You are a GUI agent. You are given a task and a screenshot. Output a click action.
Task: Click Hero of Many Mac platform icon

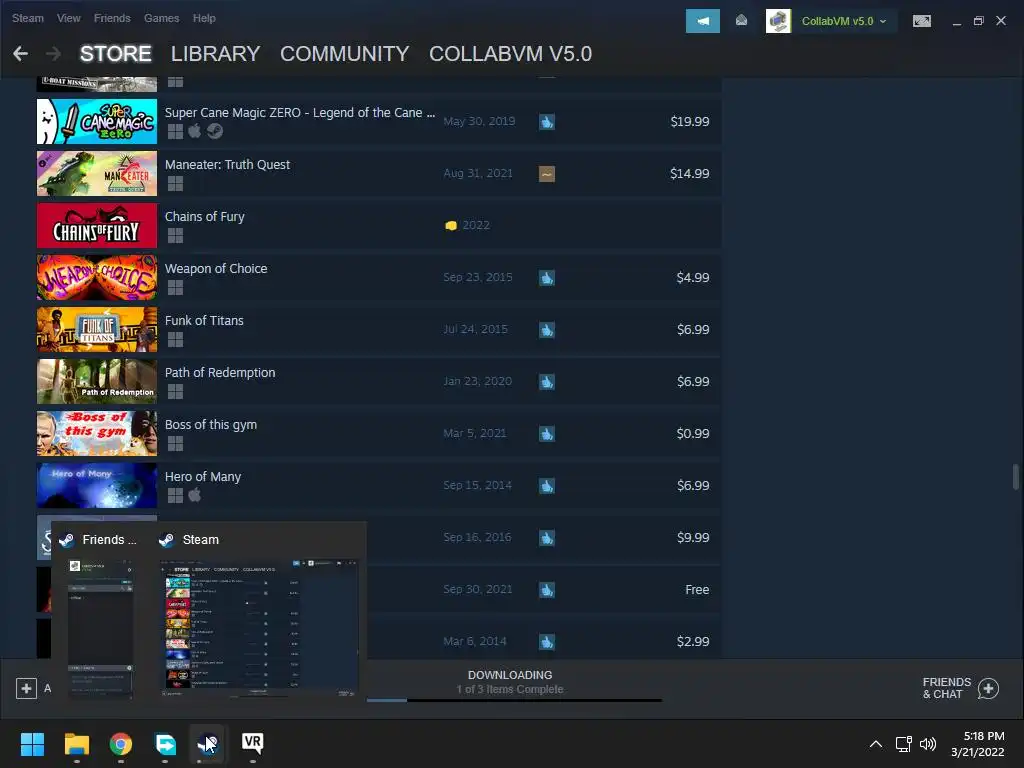click(195, 495)
